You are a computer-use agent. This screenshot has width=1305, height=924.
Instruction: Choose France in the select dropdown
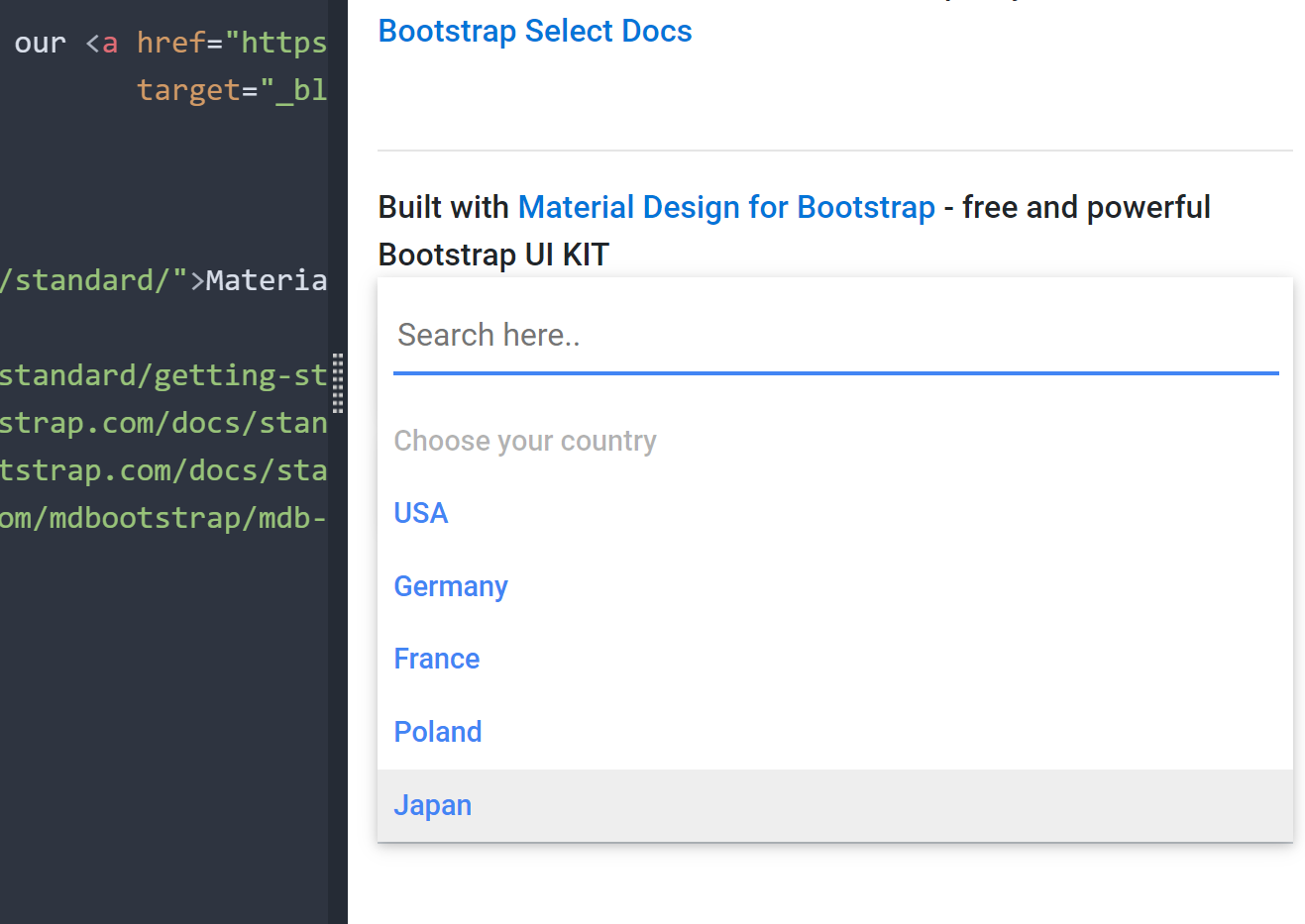(x=436, y=659)
